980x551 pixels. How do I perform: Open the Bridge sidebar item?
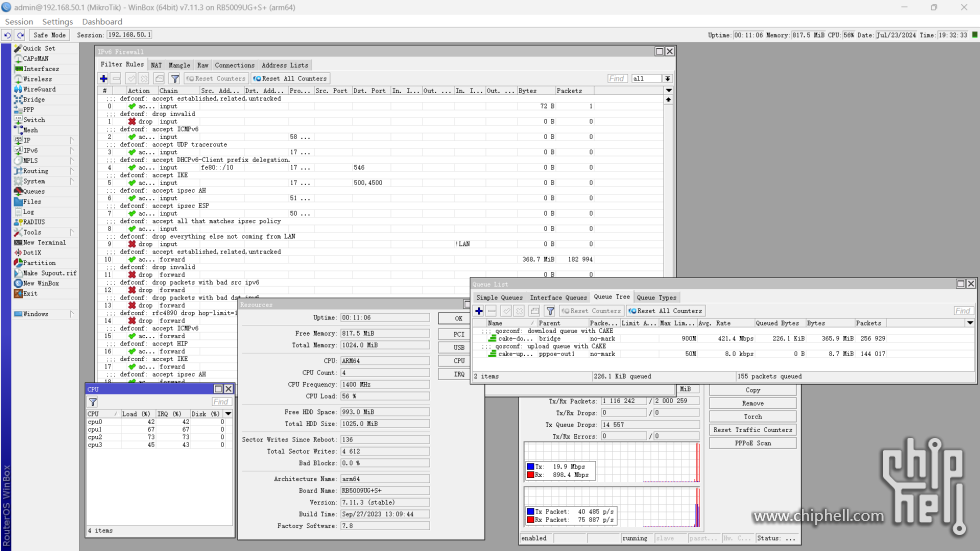coord(34,99)
